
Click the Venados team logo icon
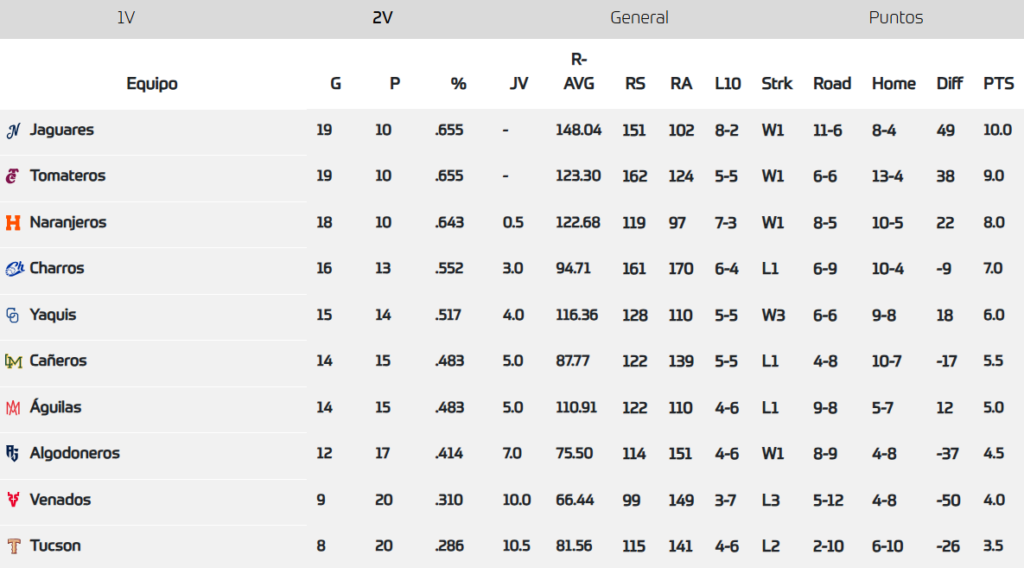click(13, 500)
